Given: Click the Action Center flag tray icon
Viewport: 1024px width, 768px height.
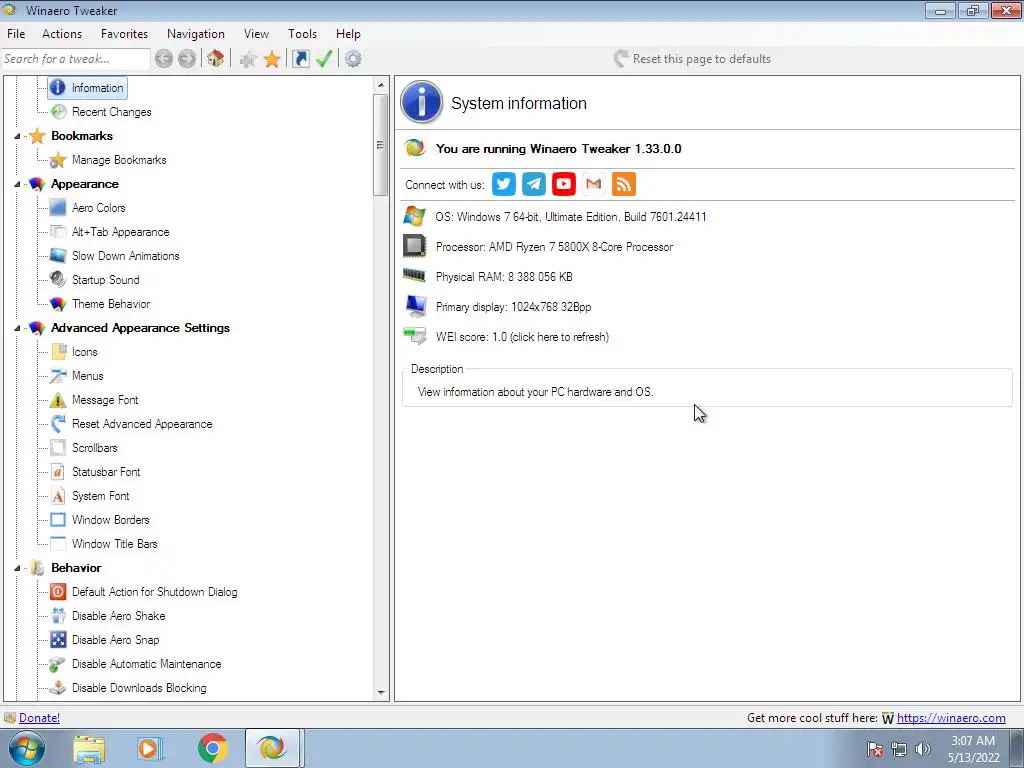Looking at the screenshot, I should pyautogui.click(x=875, y=749).
